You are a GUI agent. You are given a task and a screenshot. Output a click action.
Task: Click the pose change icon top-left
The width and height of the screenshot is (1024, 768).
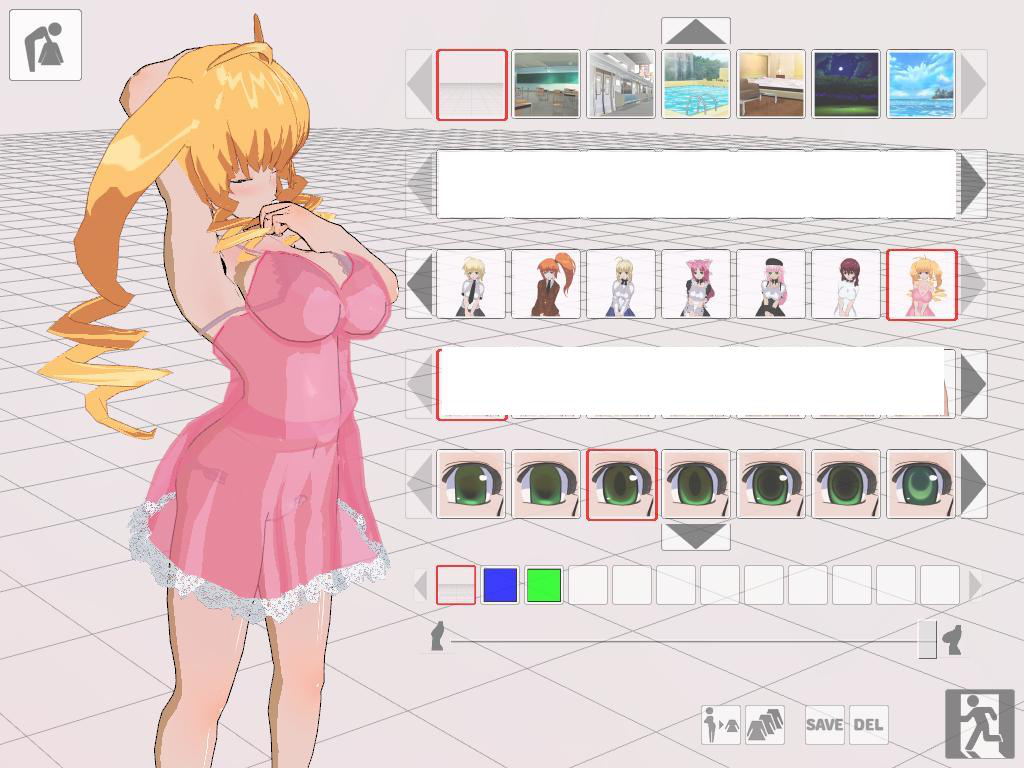45,45
